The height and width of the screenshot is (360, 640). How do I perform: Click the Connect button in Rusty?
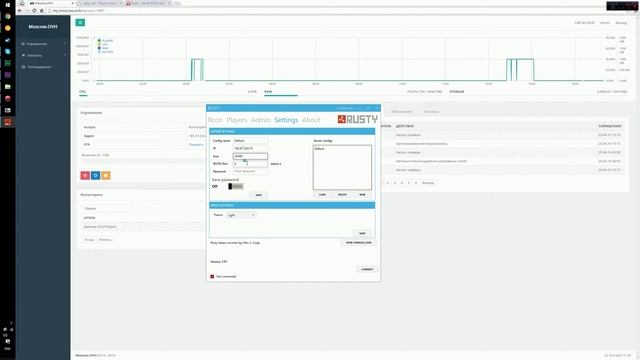tap(367, 269)
